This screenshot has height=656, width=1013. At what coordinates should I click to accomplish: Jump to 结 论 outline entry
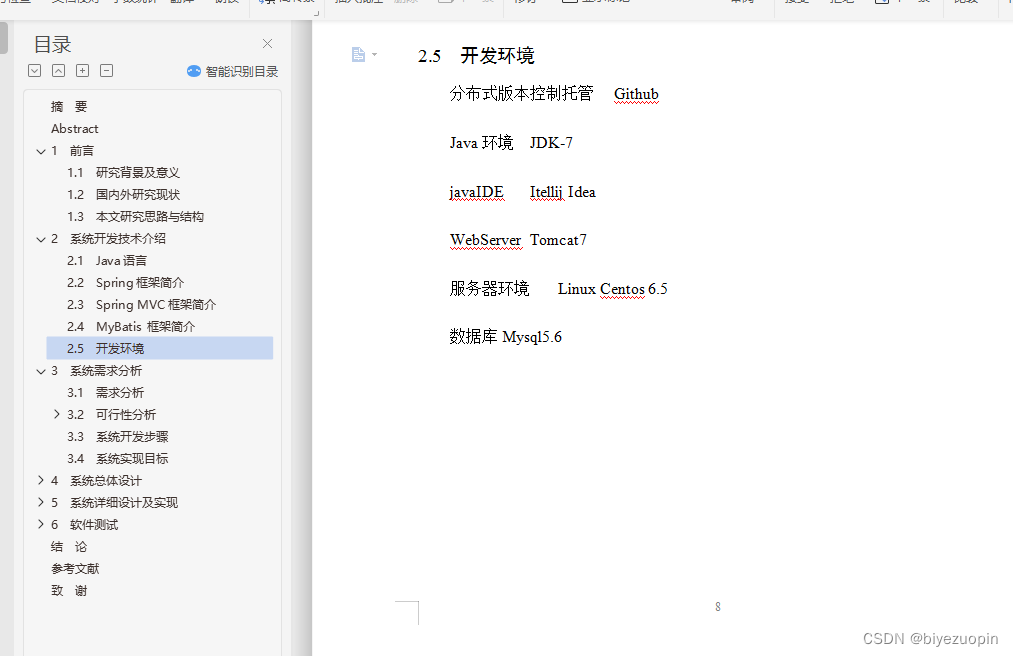coord(68,547)
